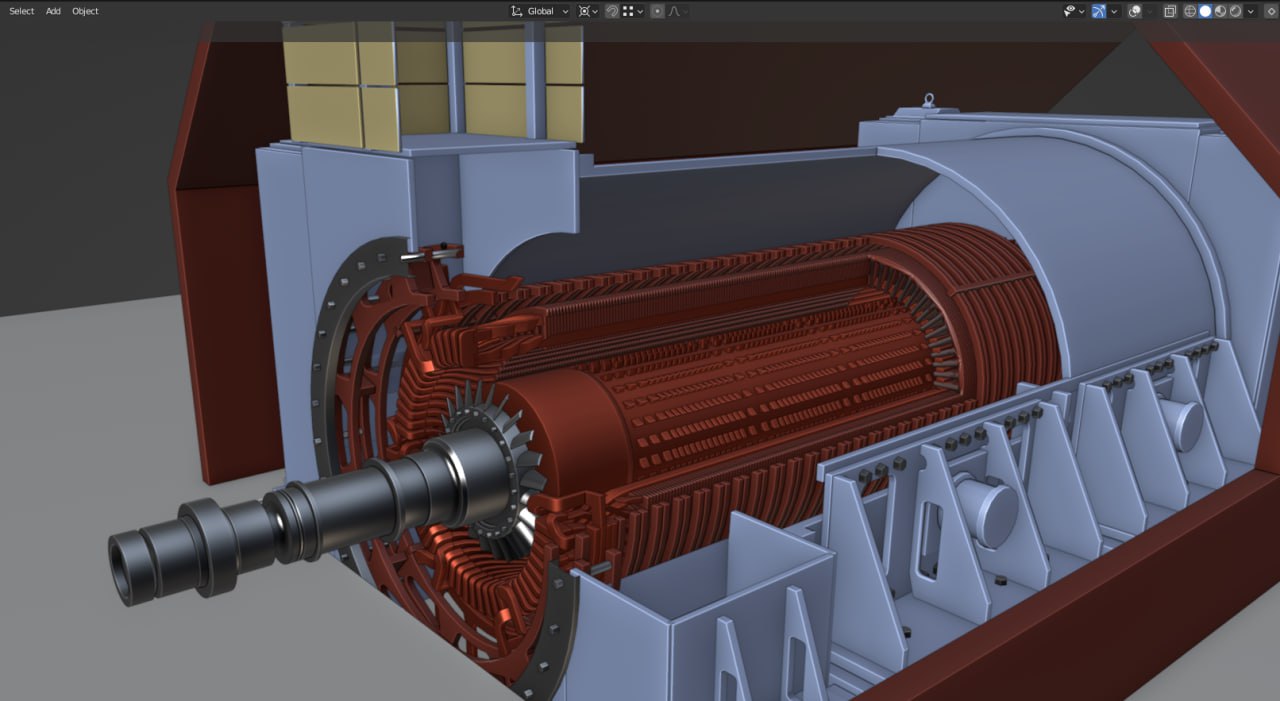
Task: Open the shading options popover arrow
Action: (x=1251, y=11)
